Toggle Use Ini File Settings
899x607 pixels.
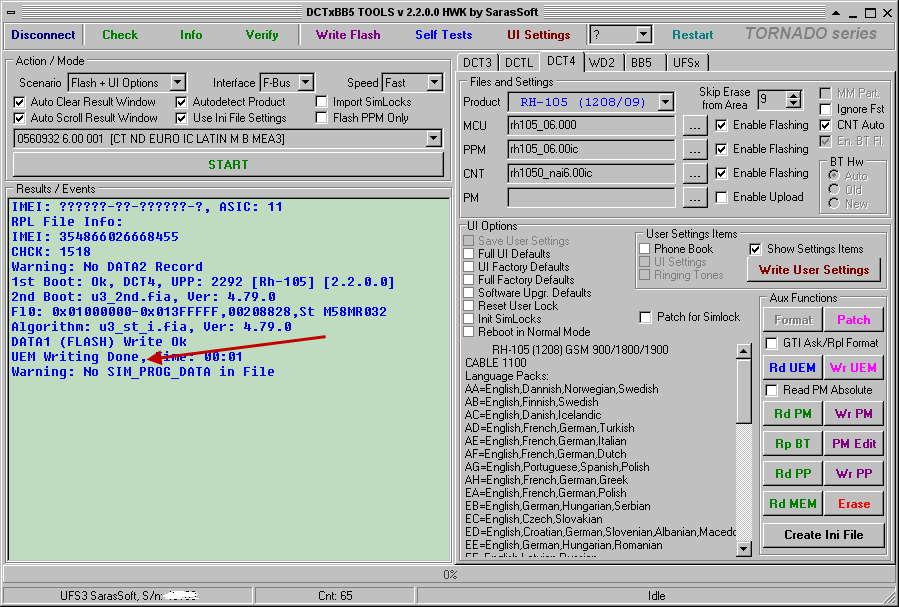tap(181, 118)
